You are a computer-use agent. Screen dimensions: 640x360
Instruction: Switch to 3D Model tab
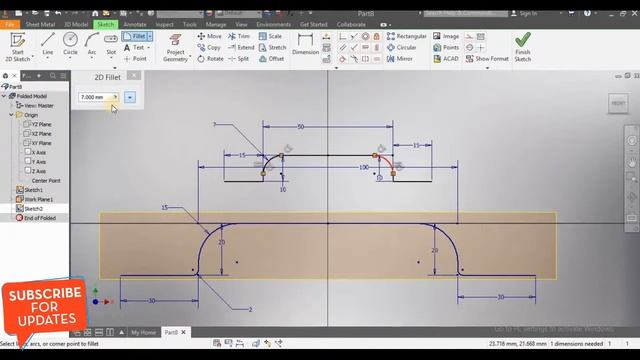(76, 24)
